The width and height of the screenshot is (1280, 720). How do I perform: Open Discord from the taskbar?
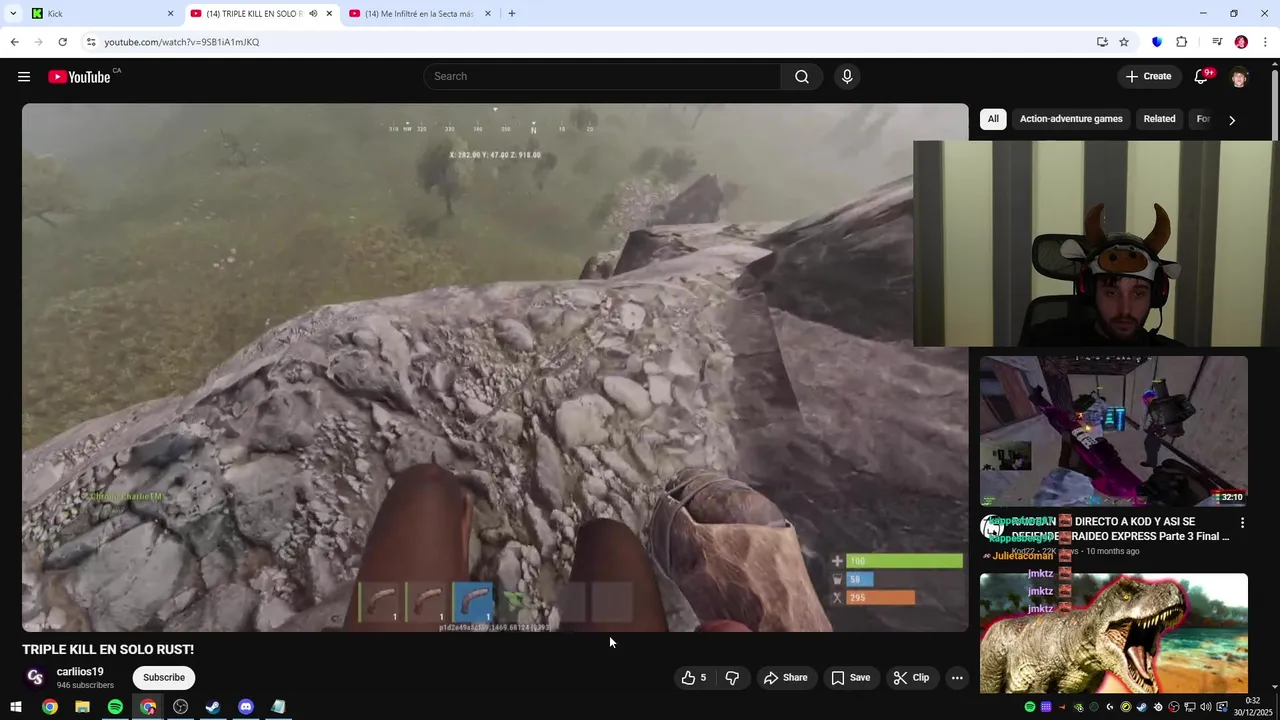click(246, 707)
